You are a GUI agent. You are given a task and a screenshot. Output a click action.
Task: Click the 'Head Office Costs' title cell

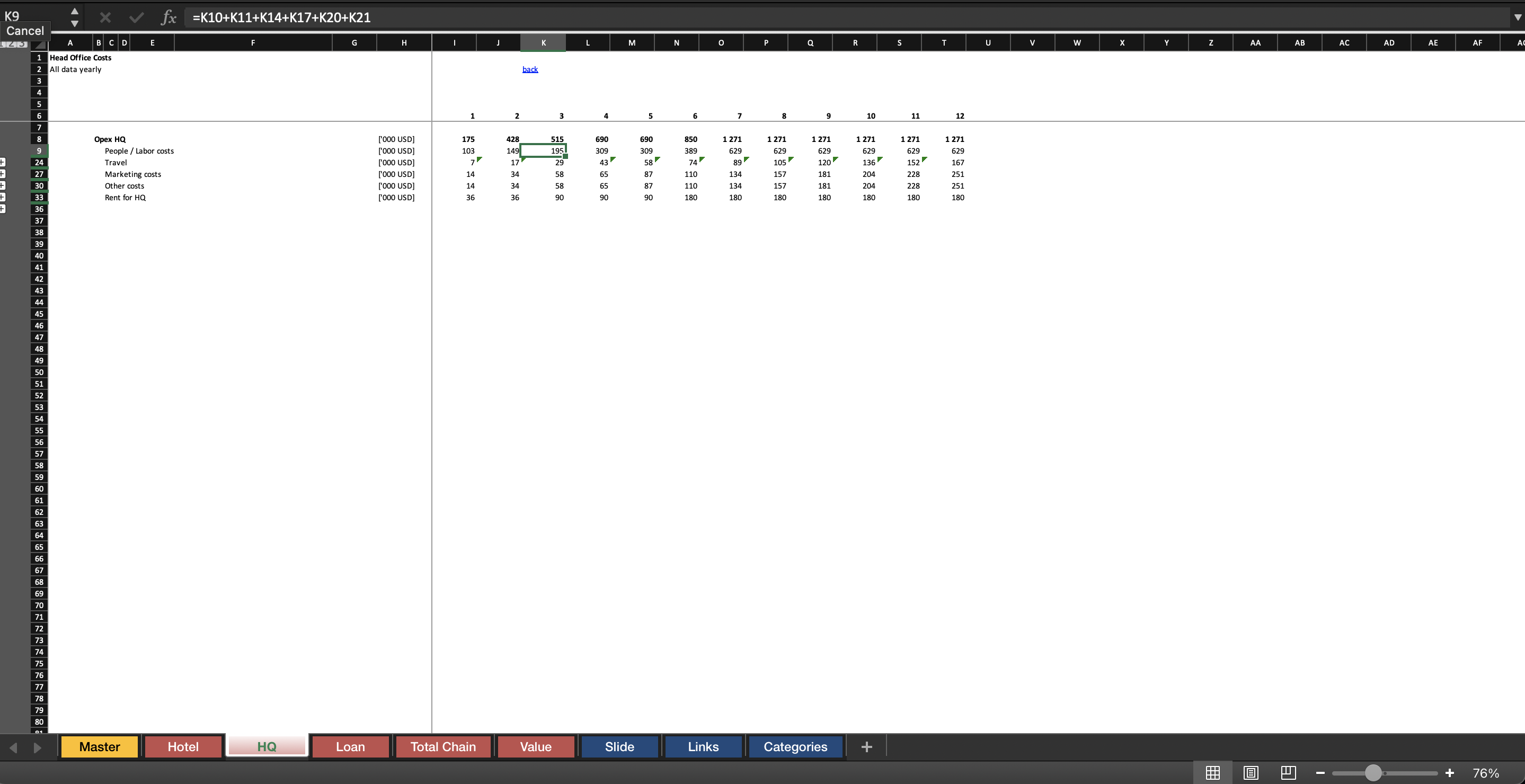point(81,57)
